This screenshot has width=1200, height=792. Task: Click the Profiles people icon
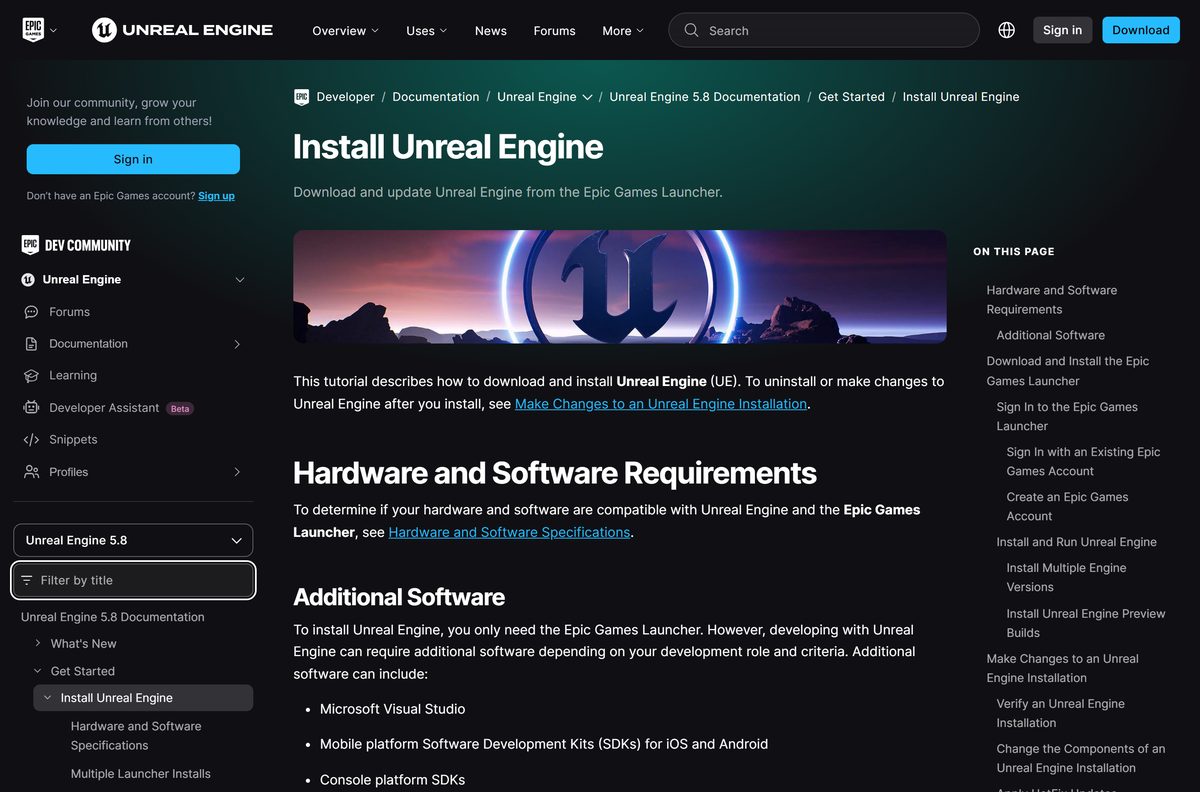31,472
